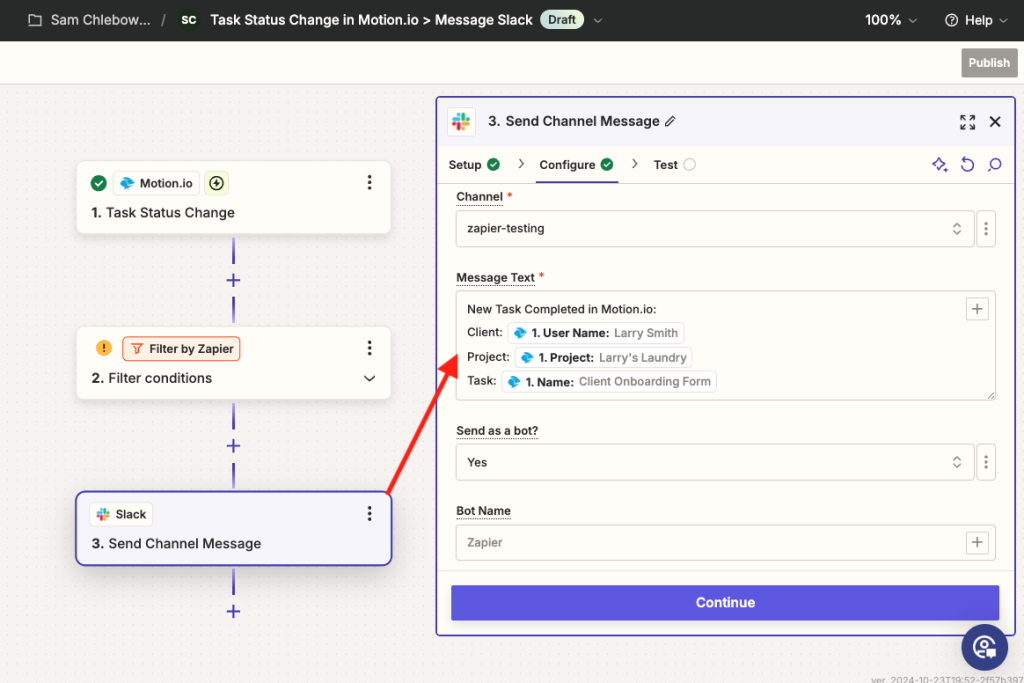Image resolution: width=1024 pixels, height=683 pixels.
Task: Insert data into Message Text plus
Action: (977, 309)
